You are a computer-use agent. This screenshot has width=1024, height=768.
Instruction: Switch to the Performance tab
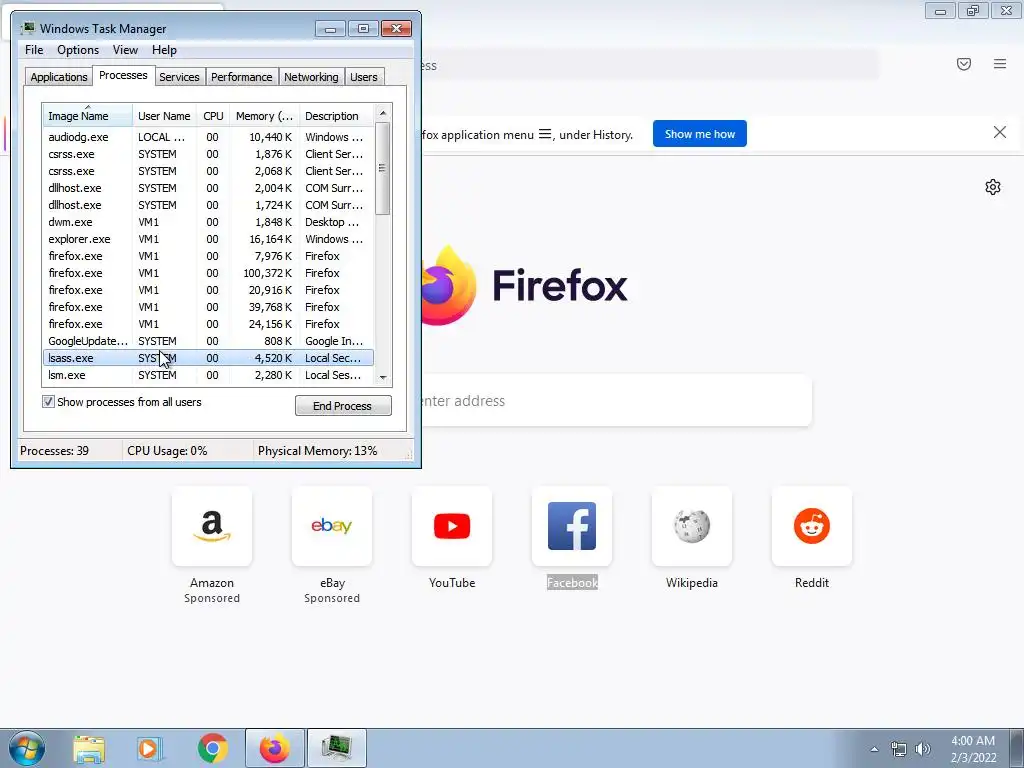coord(242,77)
